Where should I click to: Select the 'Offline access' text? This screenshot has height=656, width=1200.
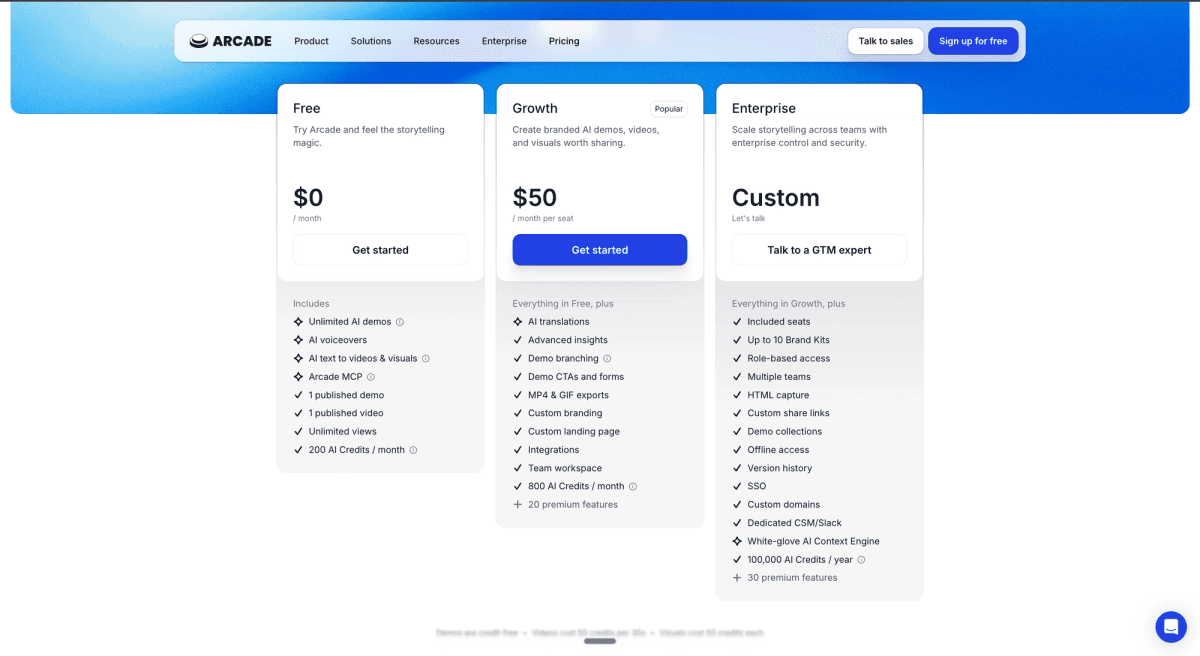[x=778, y=450]
